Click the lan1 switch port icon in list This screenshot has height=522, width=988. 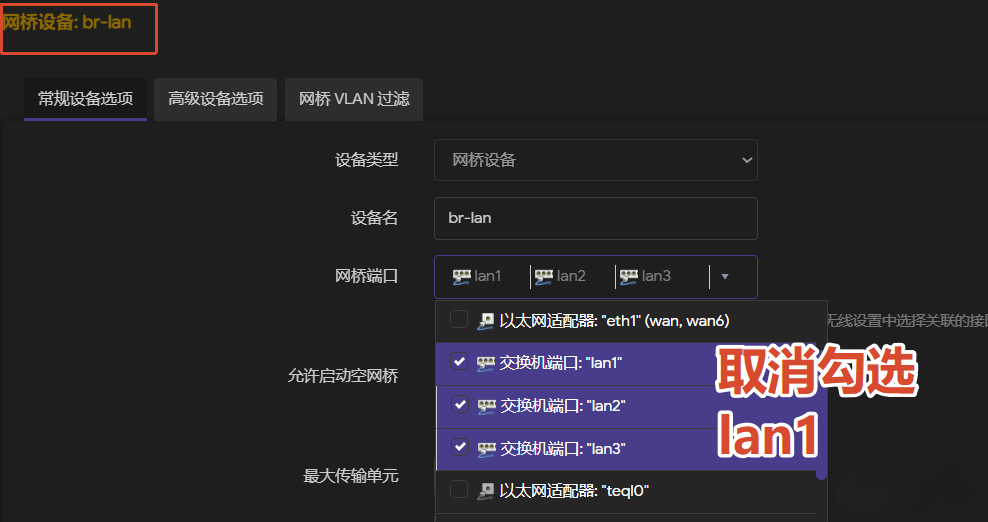[x=485, y=364]
